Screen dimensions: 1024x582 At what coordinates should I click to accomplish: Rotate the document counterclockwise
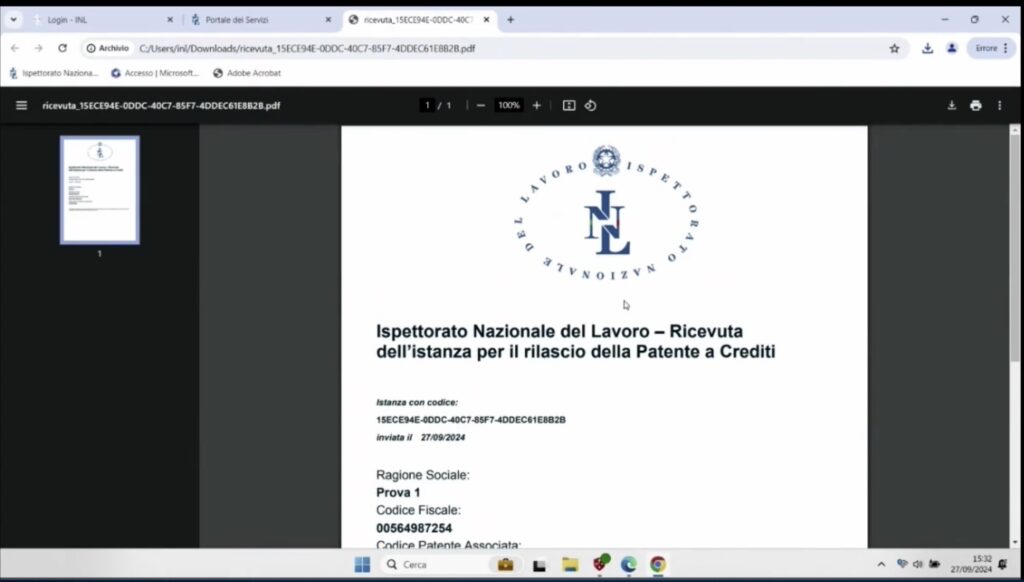tap(590, 105)
